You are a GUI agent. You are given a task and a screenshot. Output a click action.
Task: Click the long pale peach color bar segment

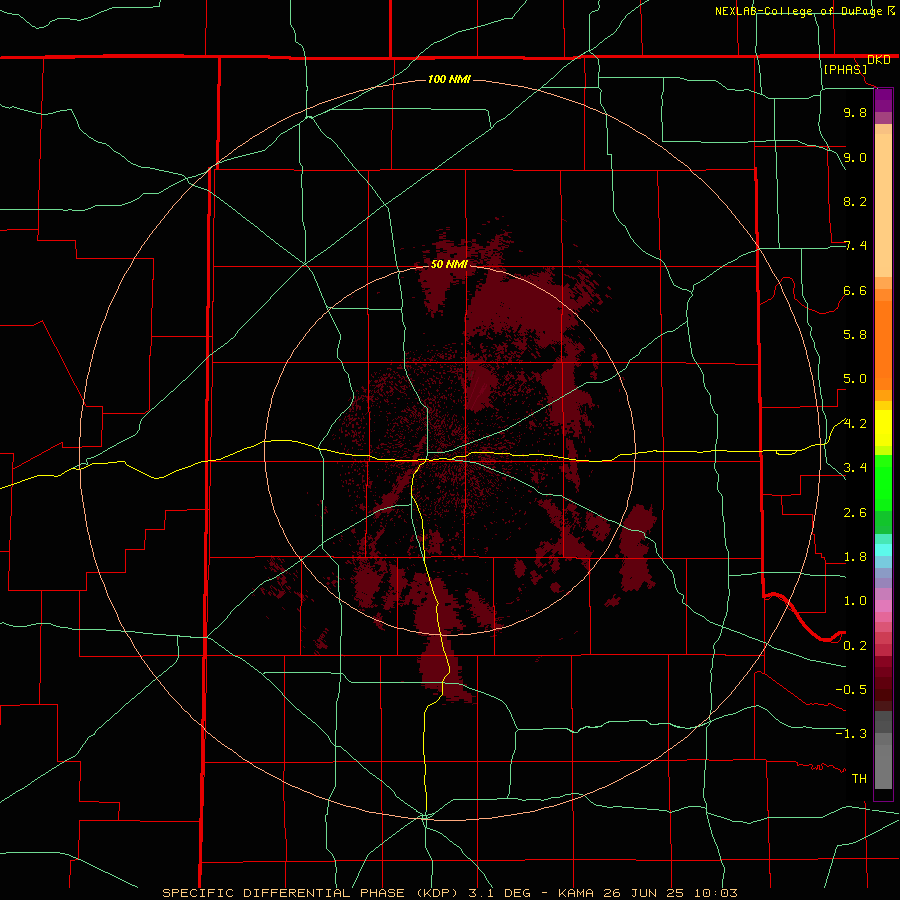click(883, 205)
